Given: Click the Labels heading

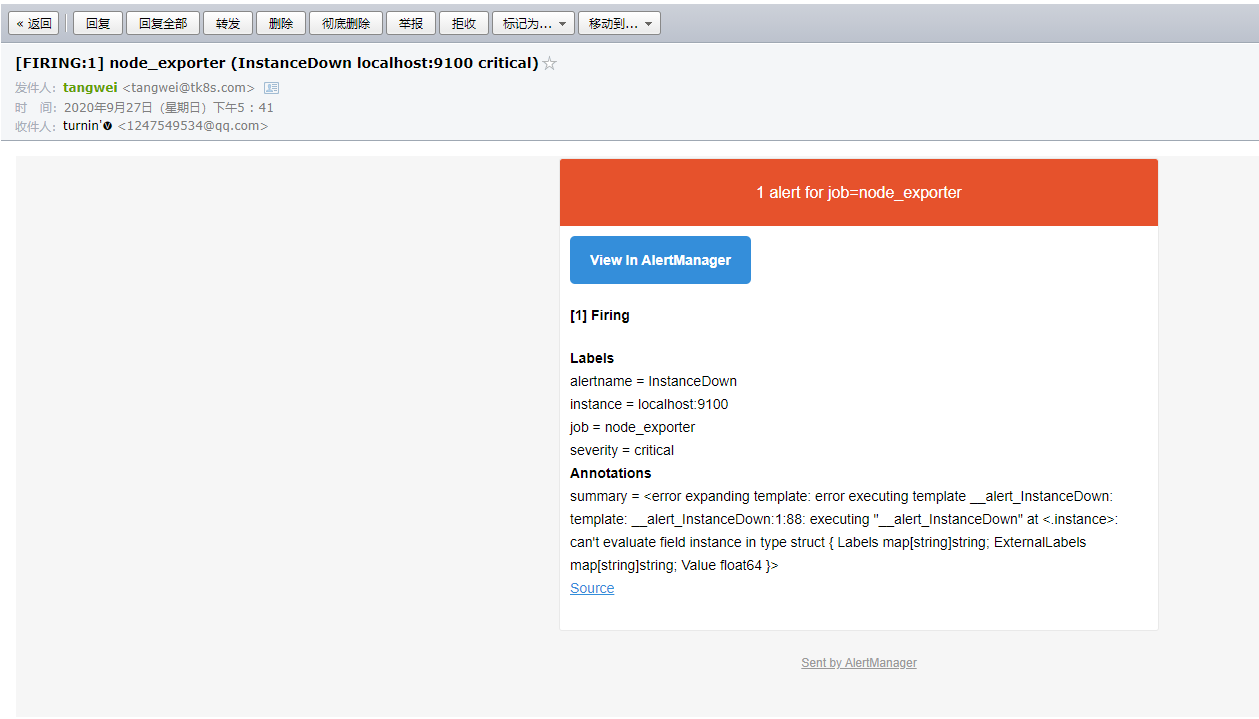Looking at the screenshot, I should [592, 358].
